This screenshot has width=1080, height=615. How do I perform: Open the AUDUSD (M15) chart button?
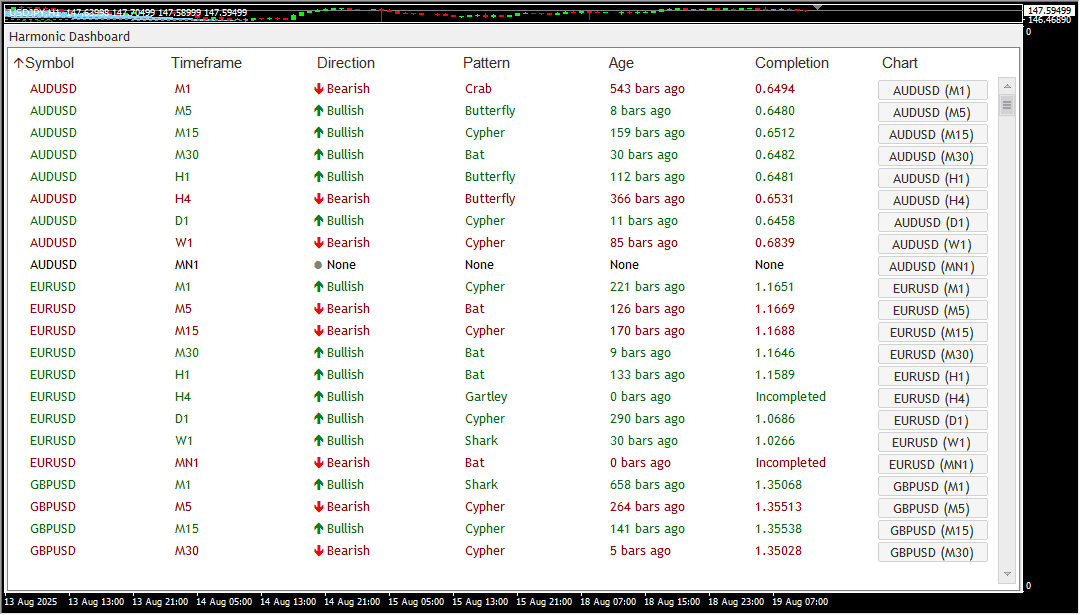(x=933, y=134)
